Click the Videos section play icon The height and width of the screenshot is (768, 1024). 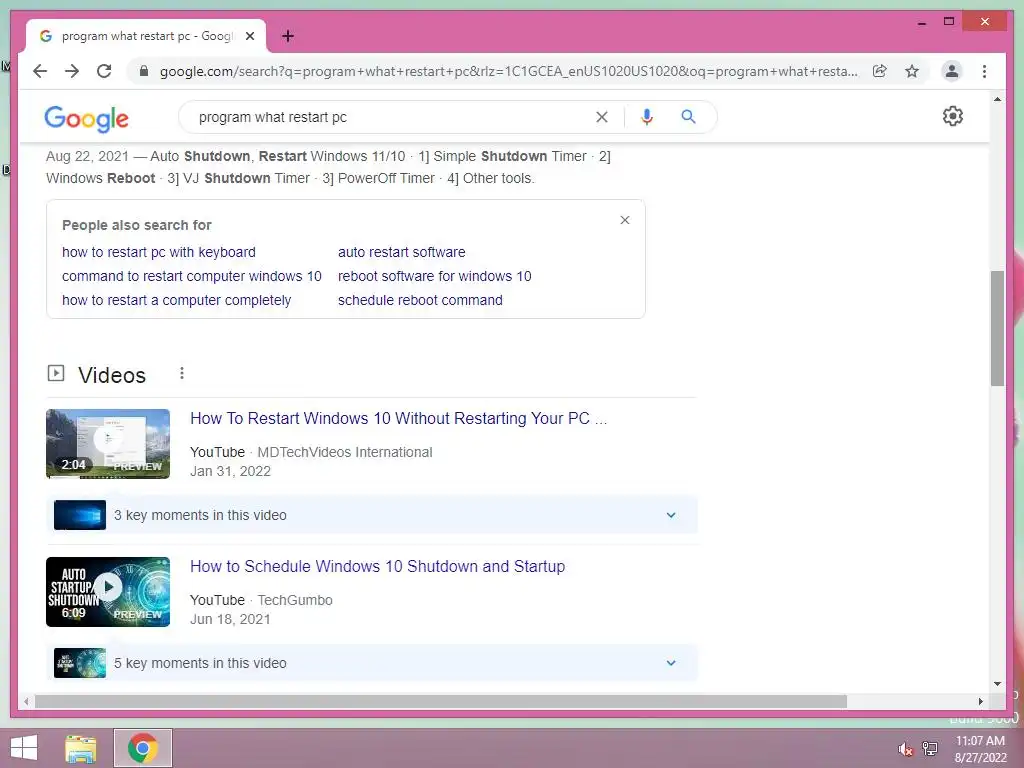pyautogui.click(x=56, y=373)
